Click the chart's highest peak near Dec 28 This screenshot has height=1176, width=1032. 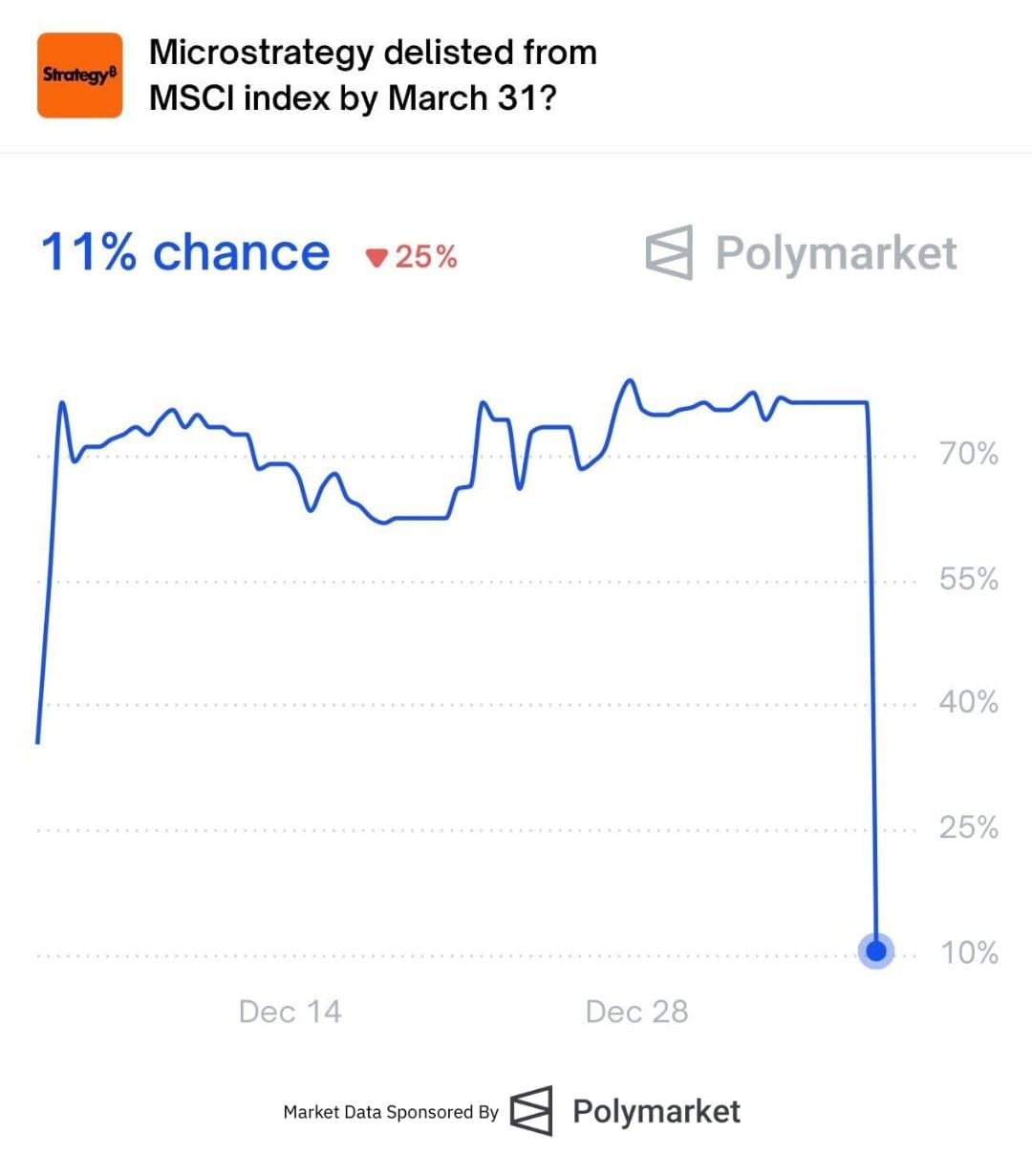tap(630, 381)
